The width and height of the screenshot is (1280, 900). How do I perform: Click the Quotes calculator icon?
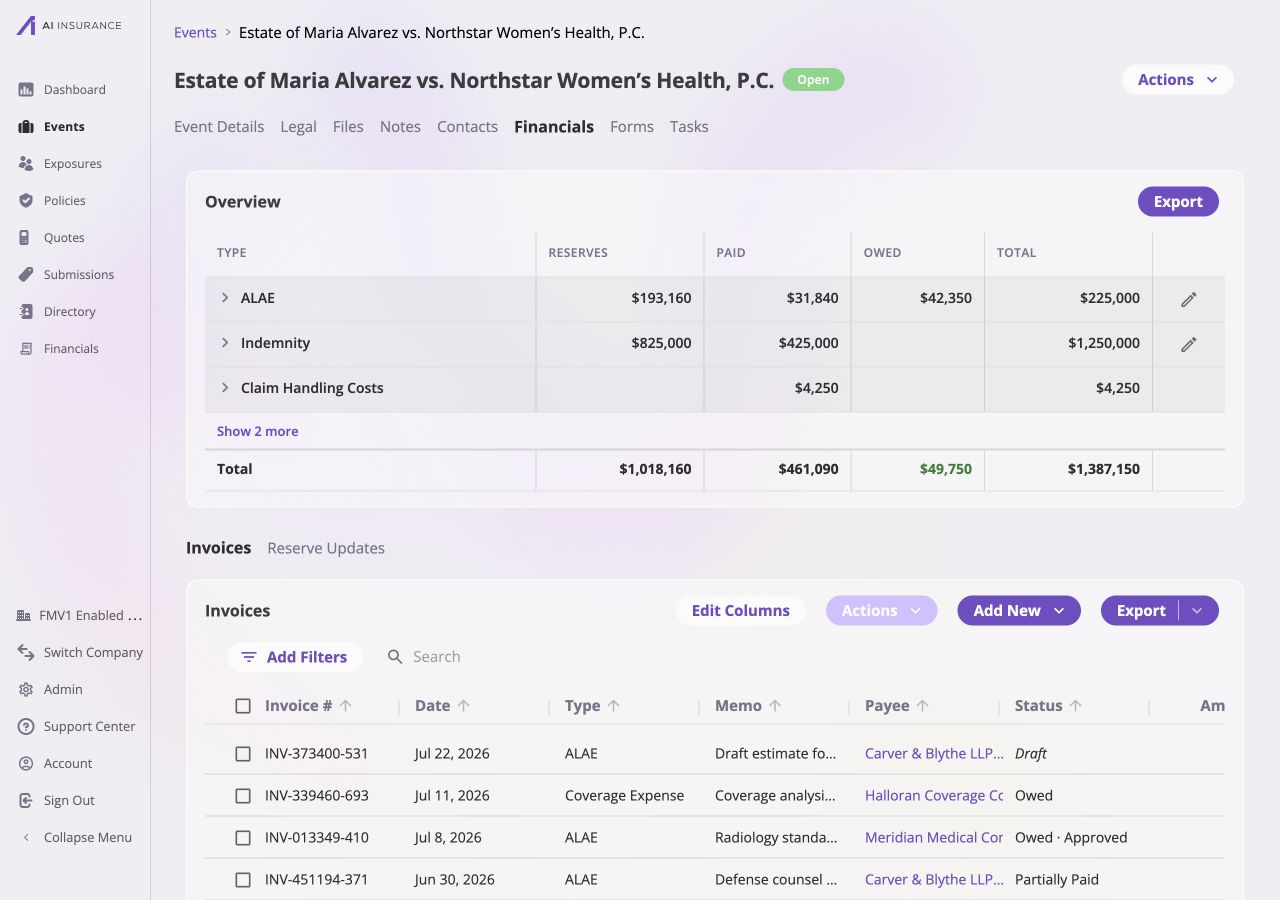coord(26,238)
